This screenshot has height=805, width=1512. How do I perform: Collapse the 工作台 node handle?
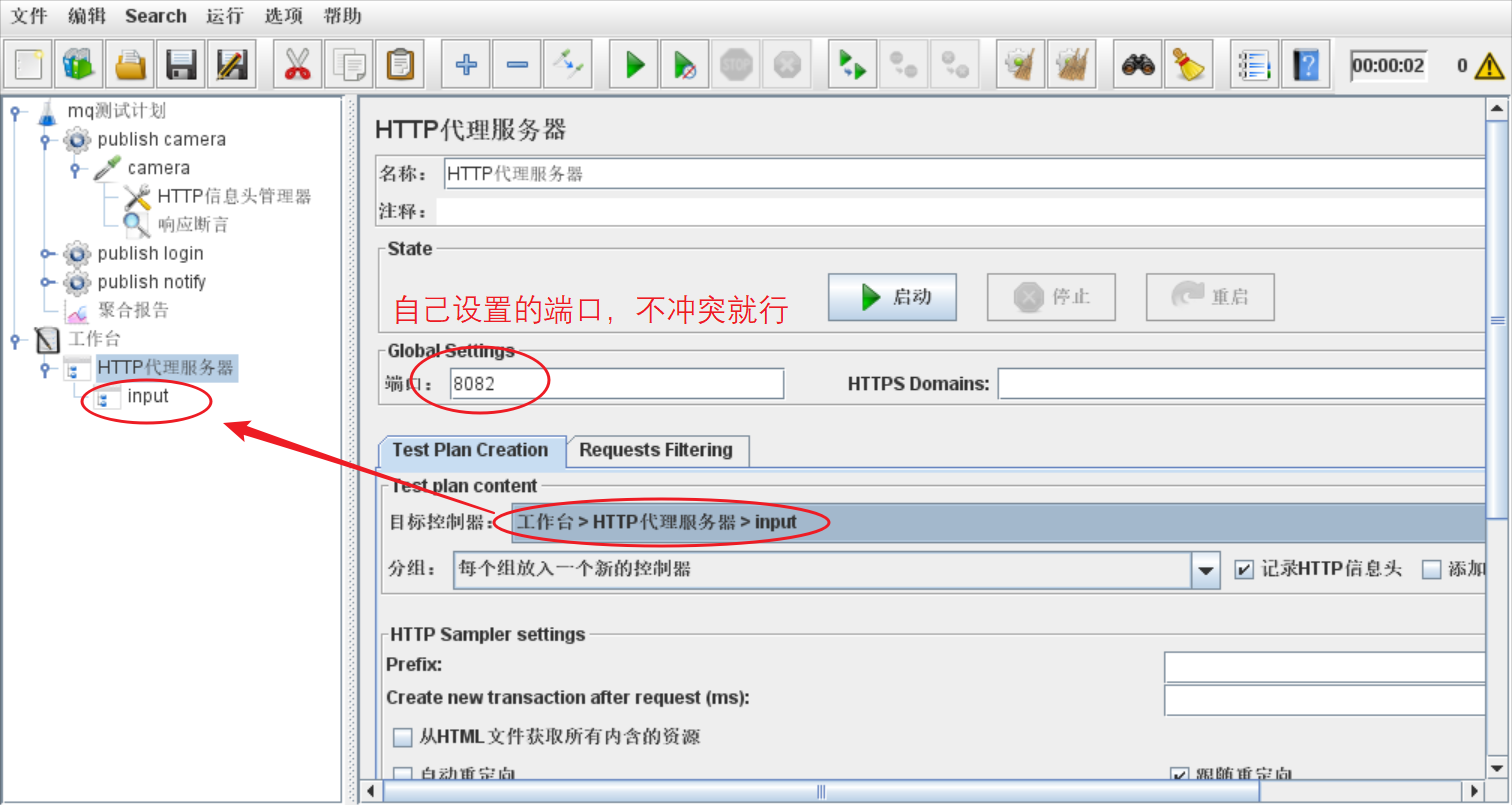click(x=15, y=340)
